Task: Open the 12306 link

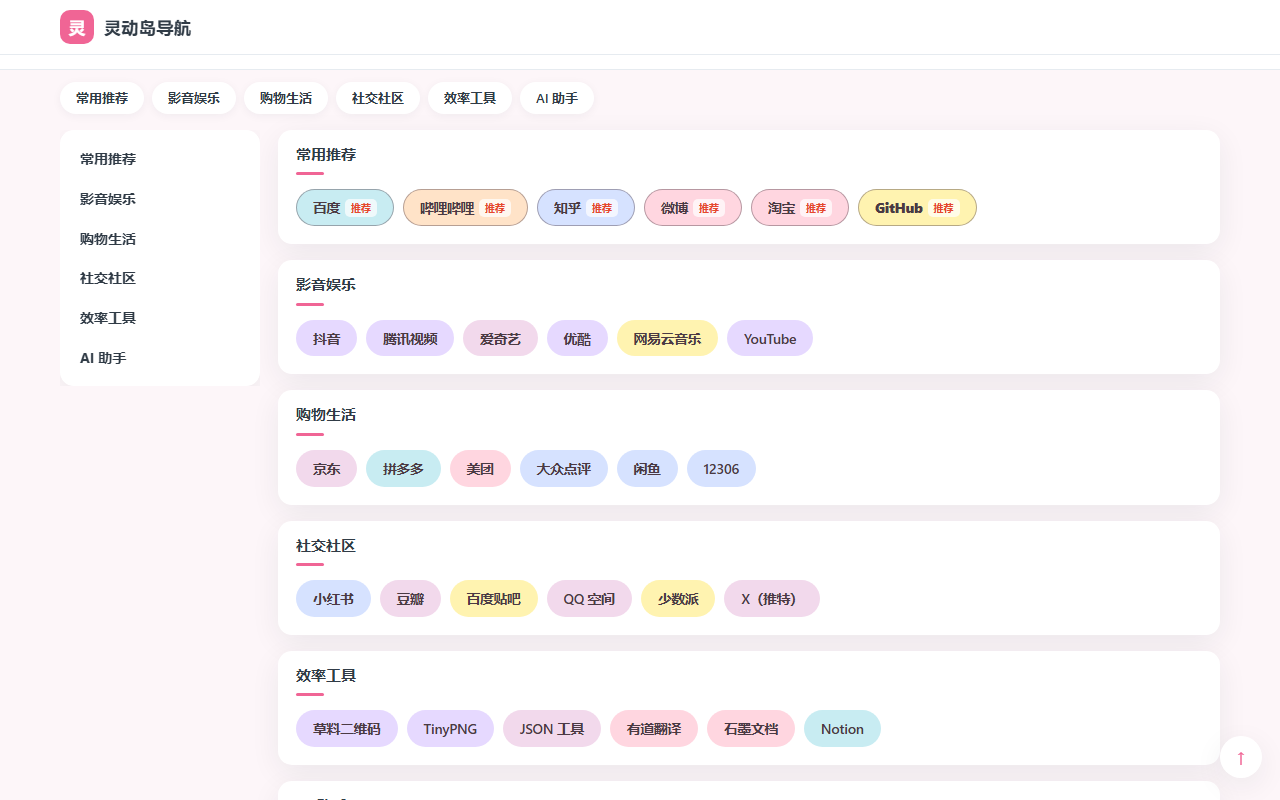Action: 721,469
